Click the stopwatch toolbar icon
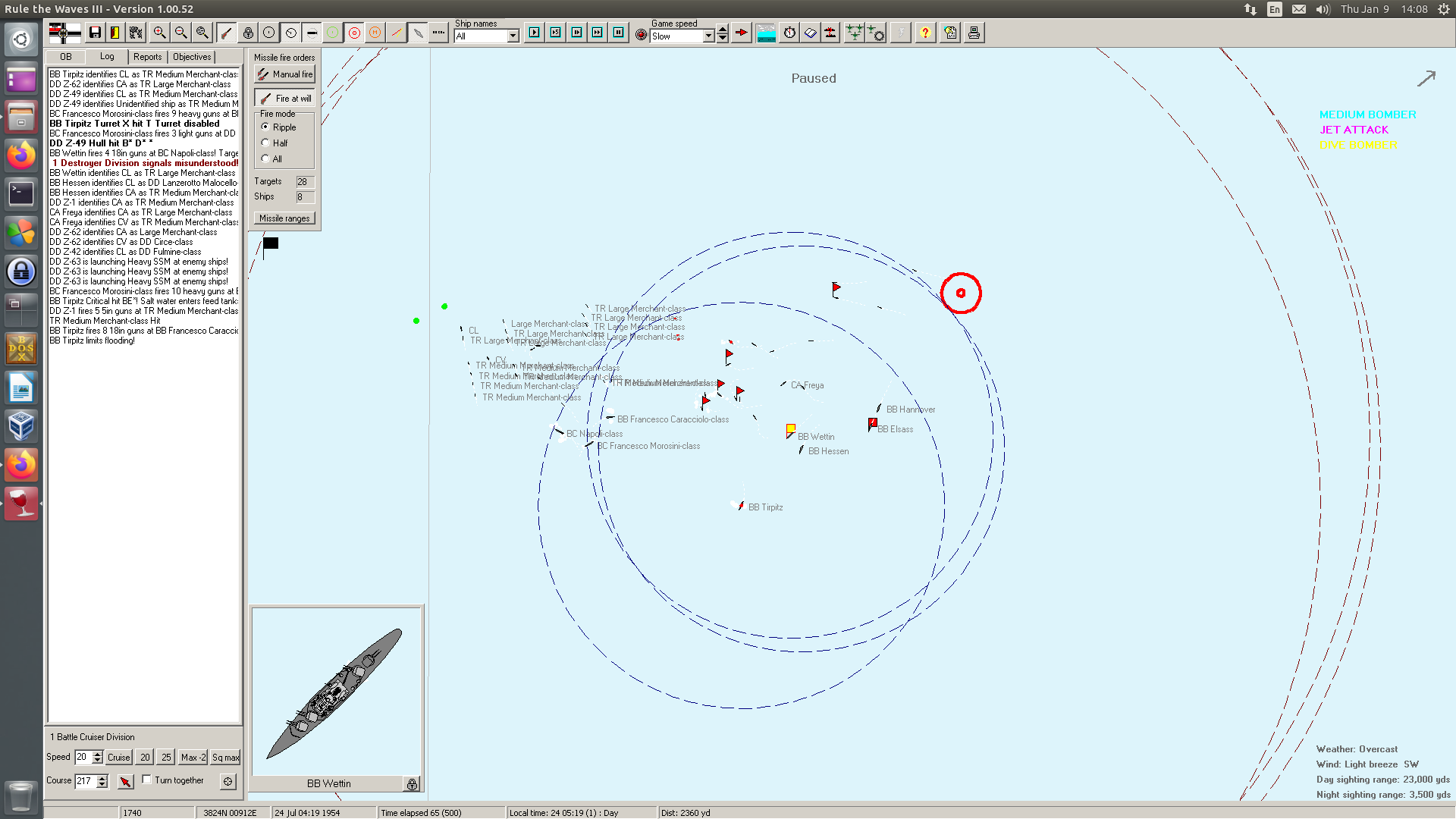 789,33
